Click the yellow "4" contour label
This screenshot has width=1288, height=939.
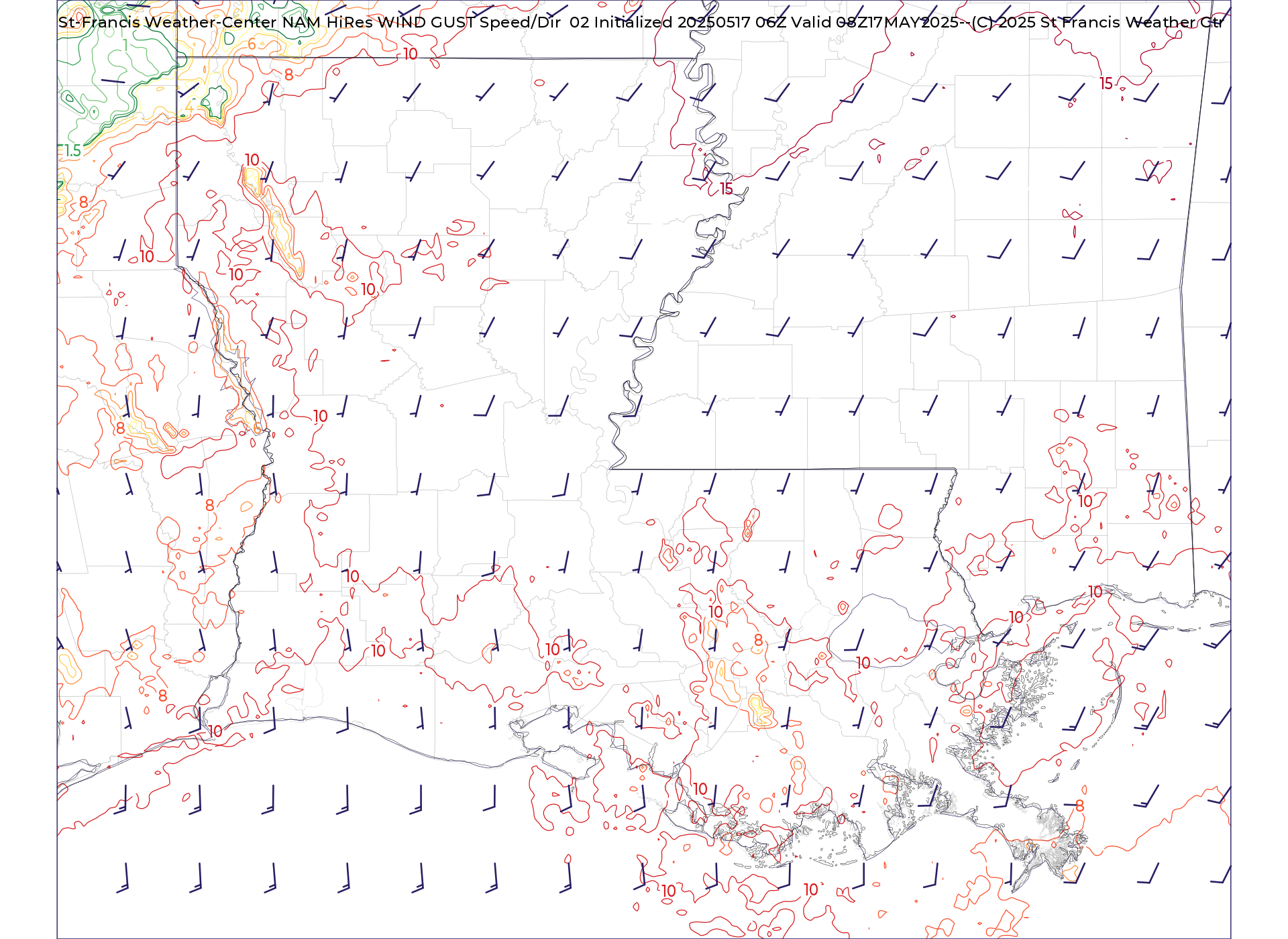click(189, 107)
